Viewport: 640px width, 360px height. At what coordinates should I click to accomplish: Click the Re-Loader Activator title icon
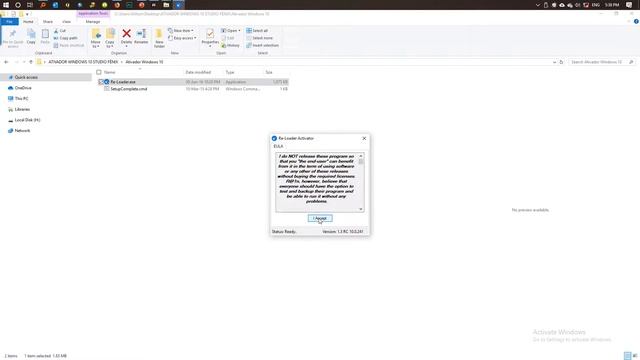(x=274, y=138)
